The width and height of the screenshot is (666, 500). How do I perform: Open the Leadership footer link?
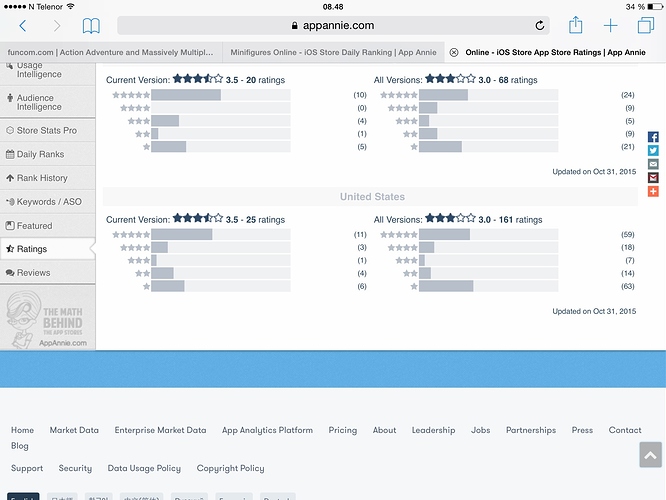(x=433, y=430)
